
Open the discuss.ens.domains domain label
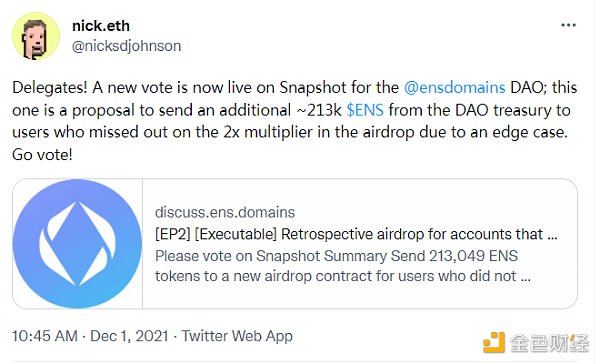click(225, 212)
